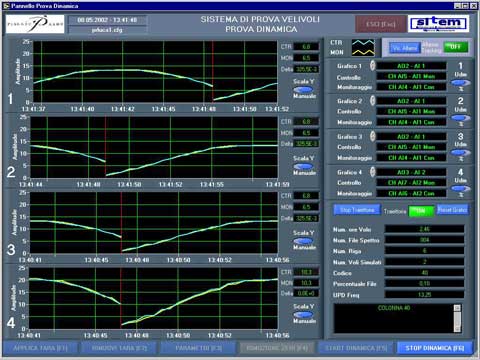Viewport: 480px width, 360px height.
Task: Click the PARAMETRI [F3] button at the bottom
Action: point(198,348)
